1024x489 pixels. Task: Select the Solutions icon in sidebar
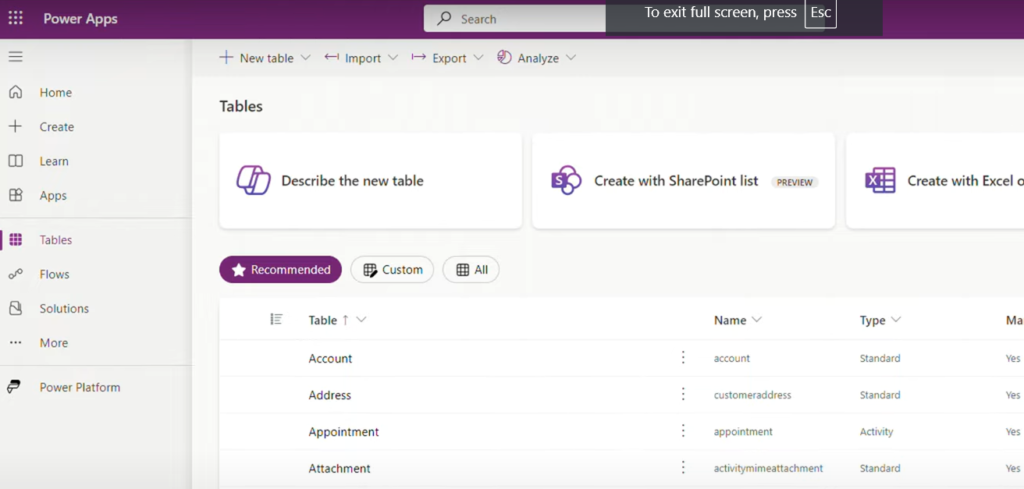[15, 308]
